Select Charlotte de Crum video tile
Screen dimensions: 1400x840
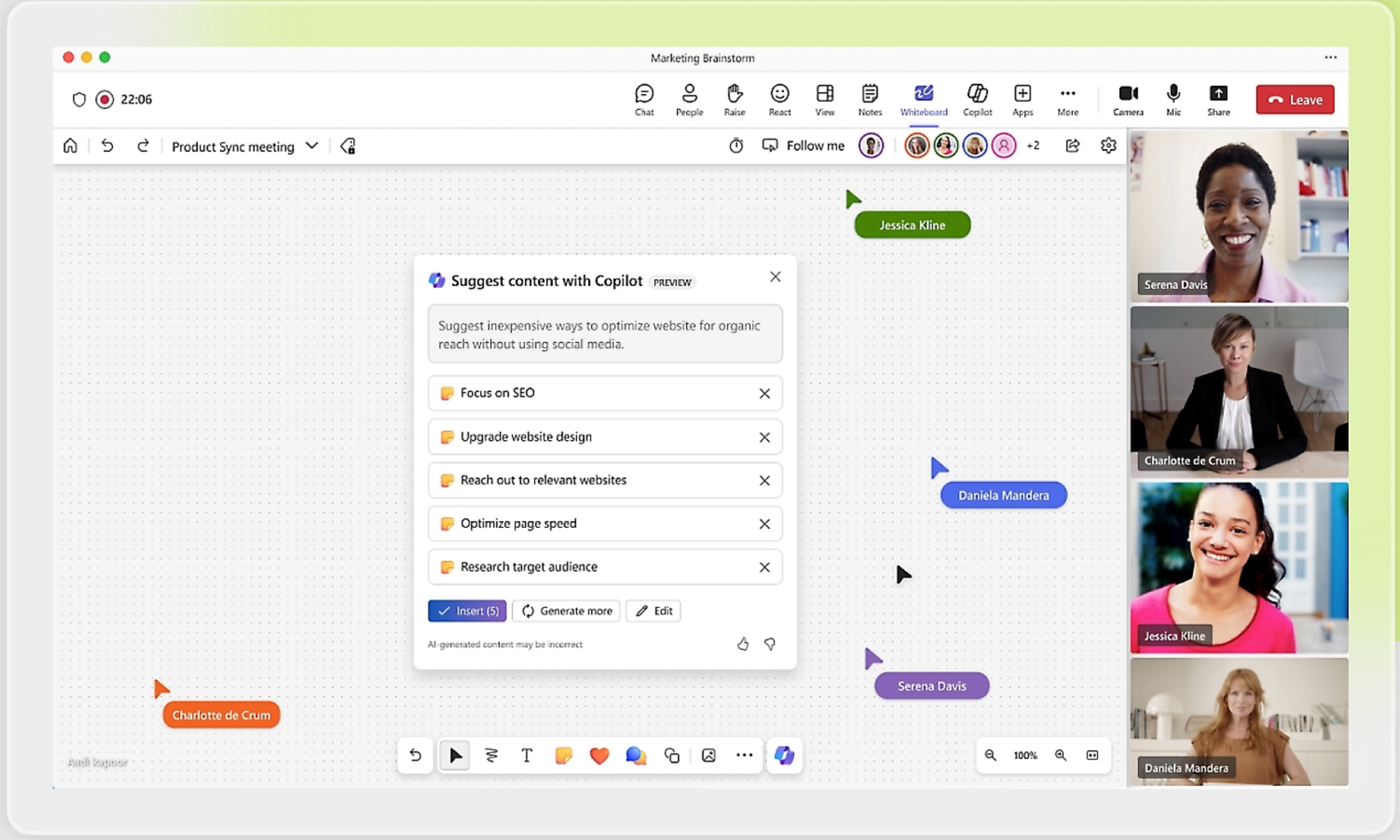(x=1239, y=392)
